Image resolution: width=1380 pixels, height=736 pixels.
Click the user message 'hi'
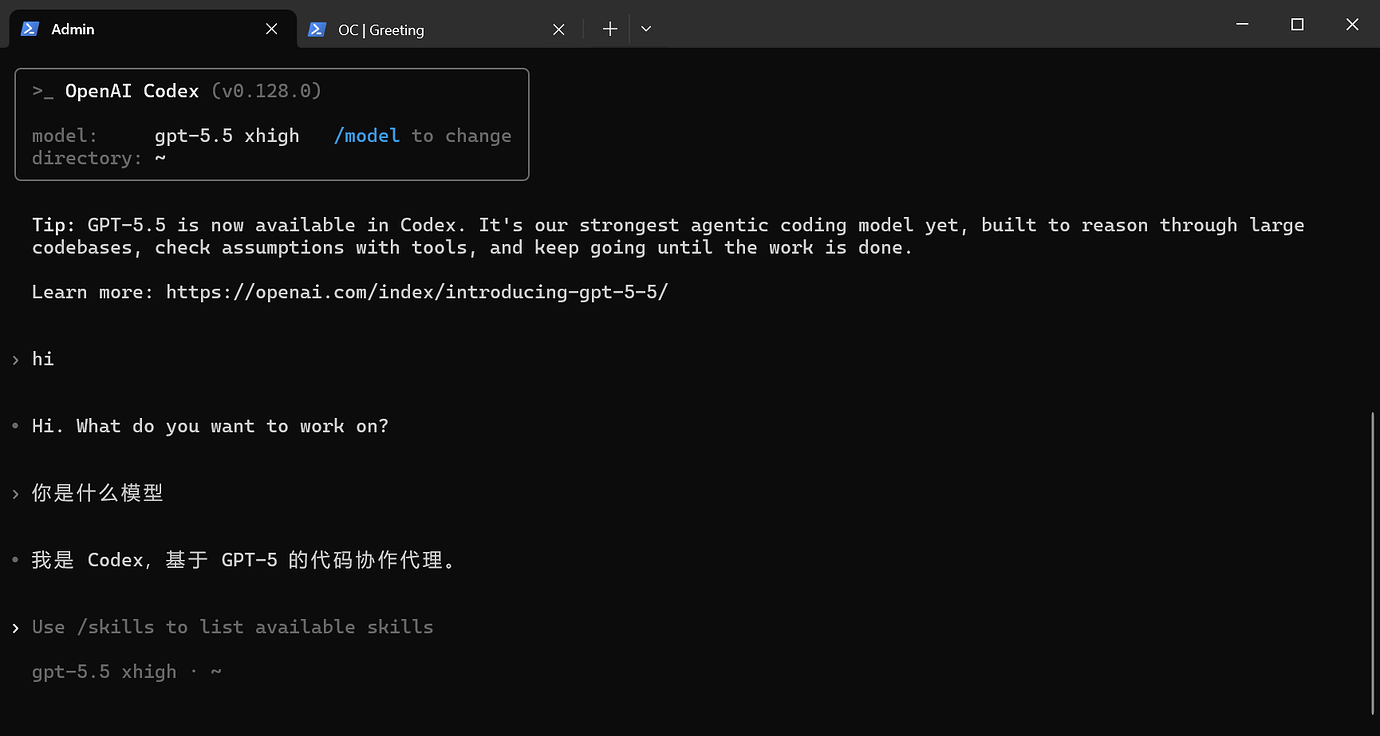[43, 359]
